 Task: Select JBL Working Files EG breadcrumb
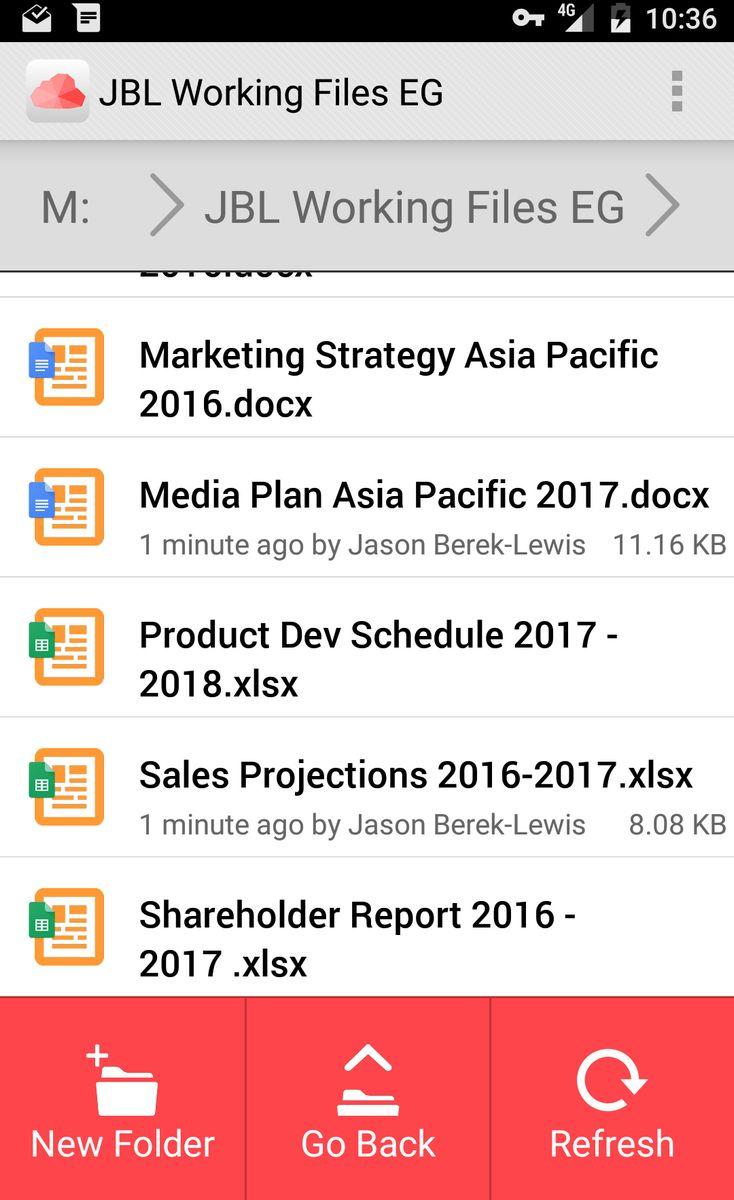click(414, 207)
